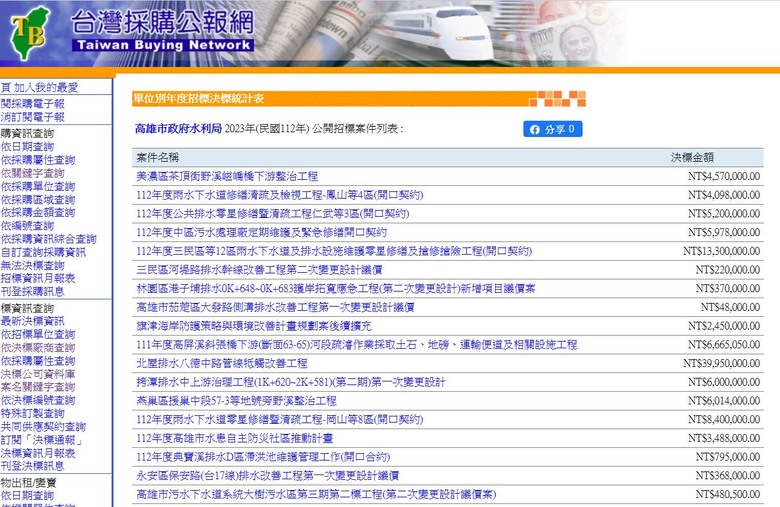Viewport: 780px width, 507px height.
Task: Open 閱採購電子報 subscription link
Action: (x=33, y=103)
